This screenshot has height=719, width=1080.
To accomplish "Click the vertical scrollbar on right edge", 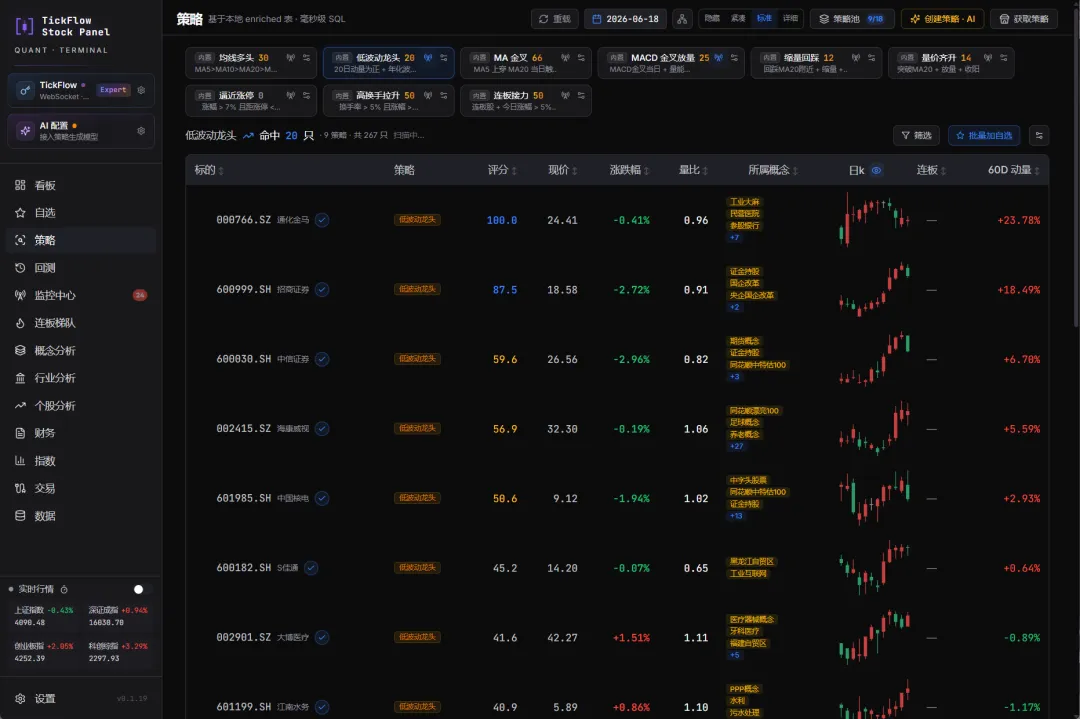I will [1076, 165].
